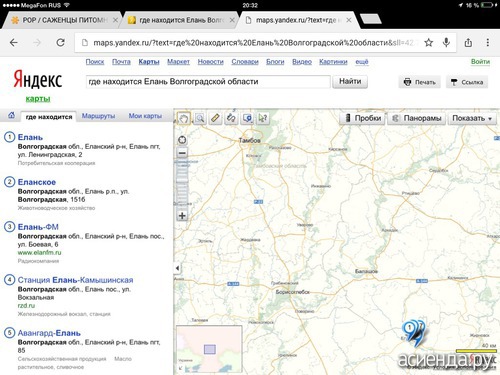
Task: Zoom in with the plus button
Action: tap(182, 216)
